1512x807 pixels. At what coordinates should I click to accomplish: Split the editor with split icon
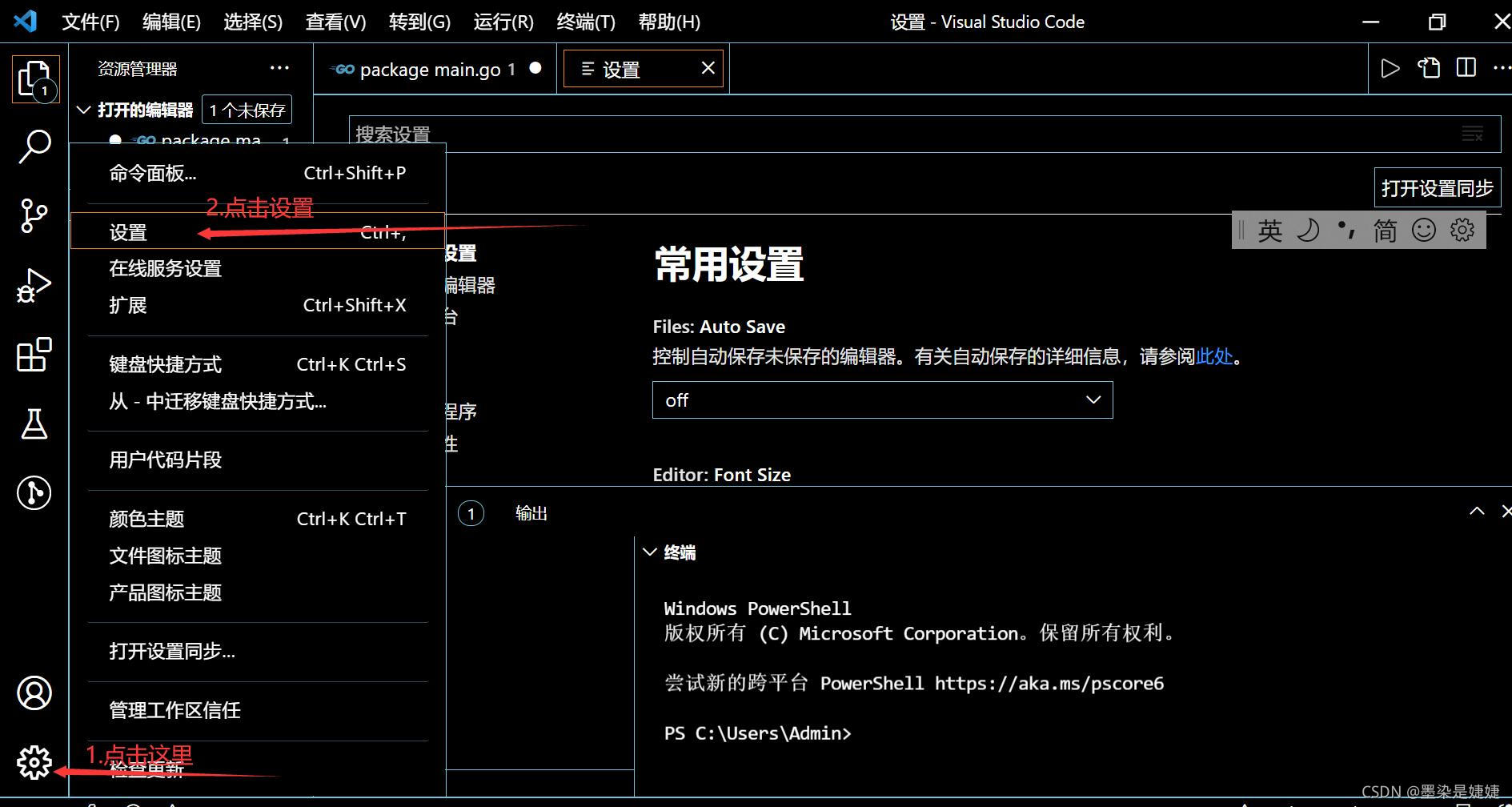click(1466, 68)
